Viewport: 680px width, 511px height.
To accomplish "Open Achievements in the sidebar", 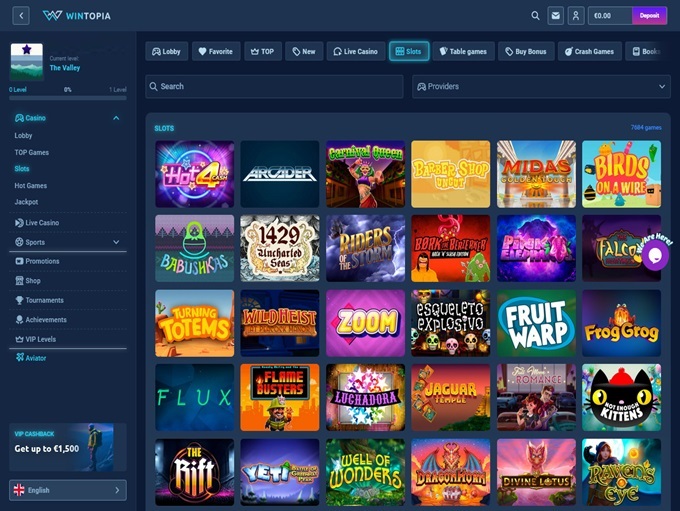I will [45, 320].
